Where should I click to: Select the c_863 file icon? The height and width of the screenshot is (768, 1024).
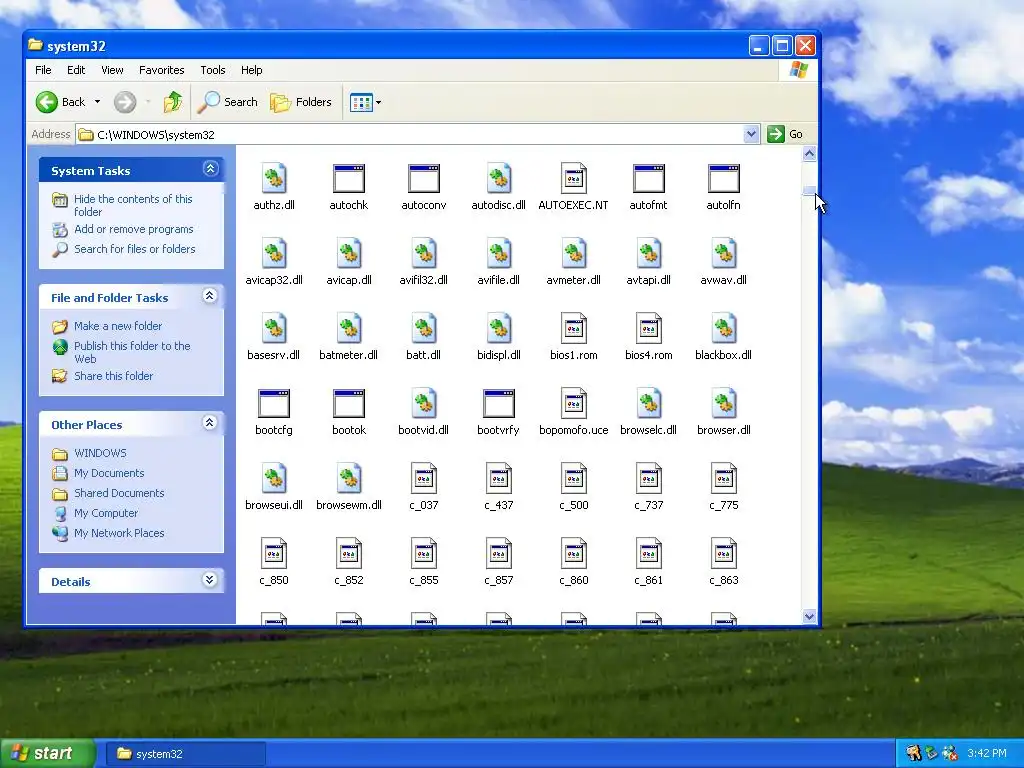click(x=724, y=554)
